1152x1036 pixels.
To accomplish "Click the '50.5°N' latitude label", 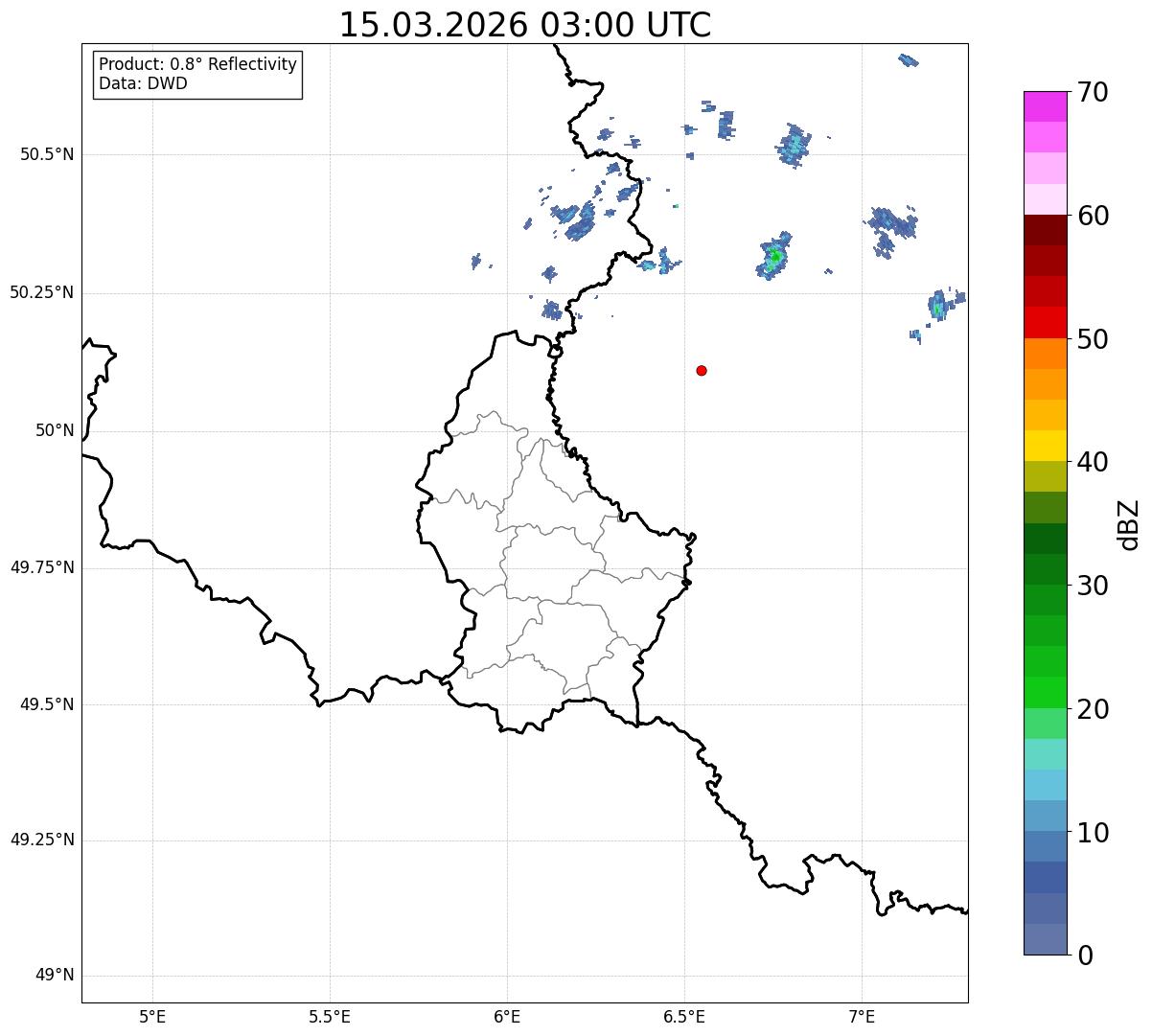I will pyautogui.click(x=47, y=154).
